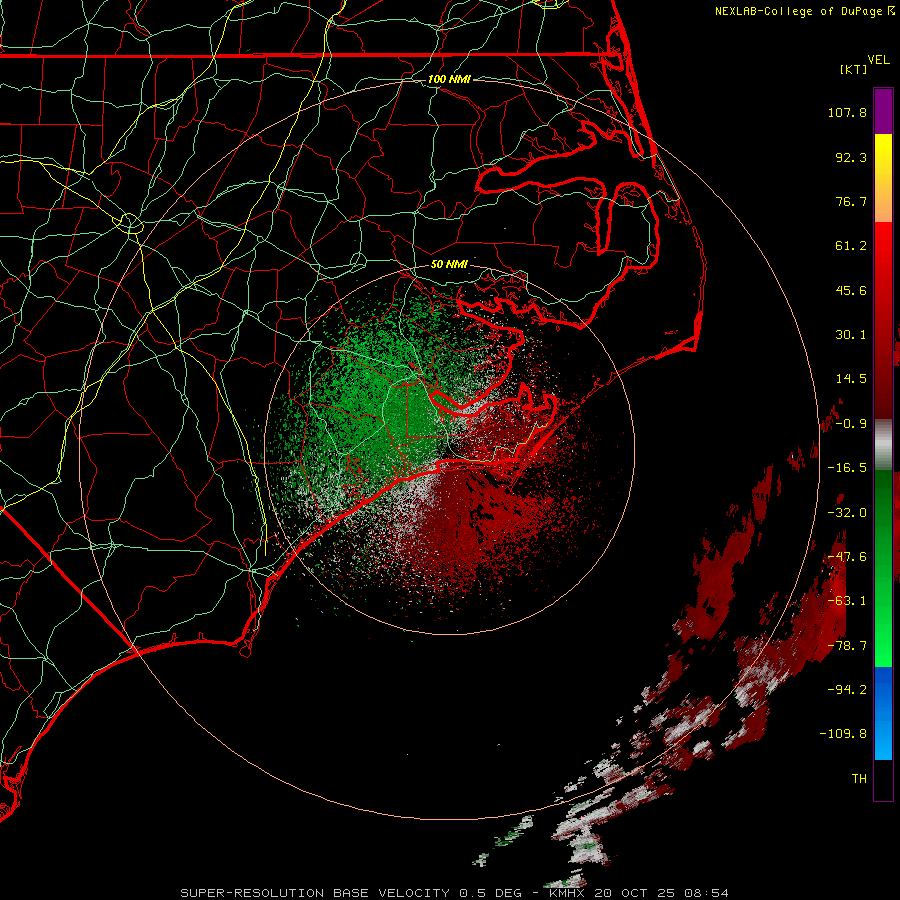The height and width of the screenshot is (900, 900).
Task: Select the 14.5 velocity scale value
Action: [x=851, y=379]
